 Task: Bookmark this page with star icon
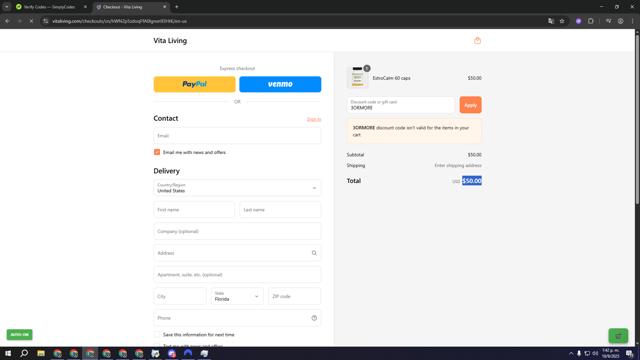click(562, 21)
